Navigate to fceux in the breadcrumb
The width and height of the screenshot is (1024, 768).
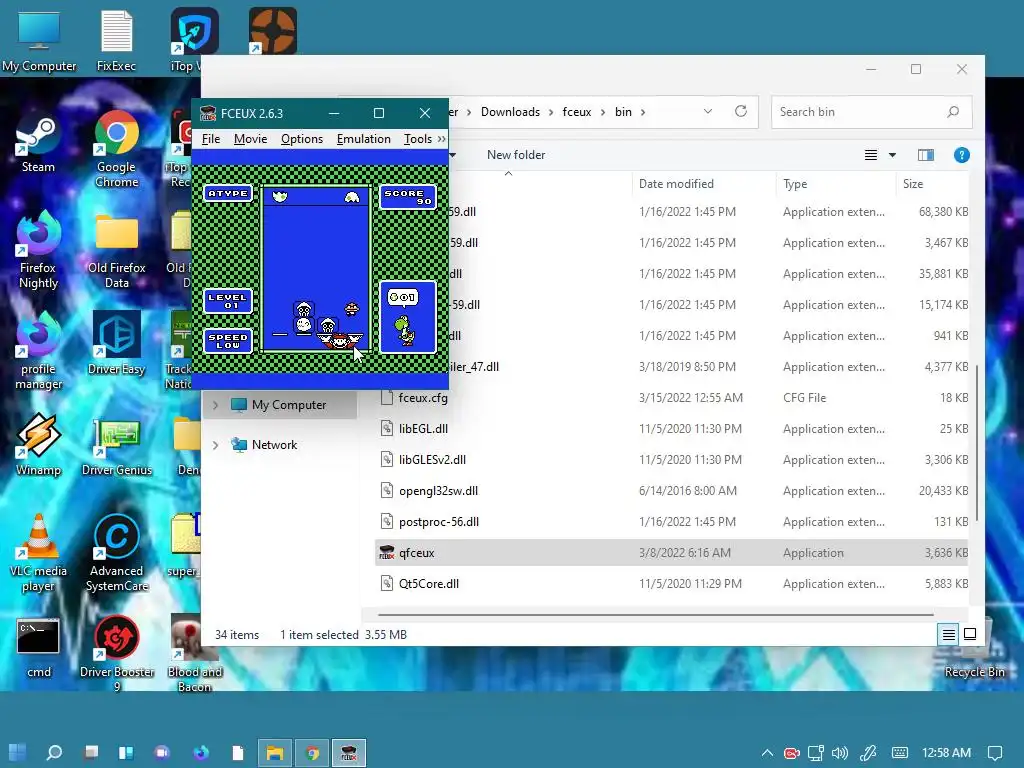pyautogui.click(x=577, y=112)
